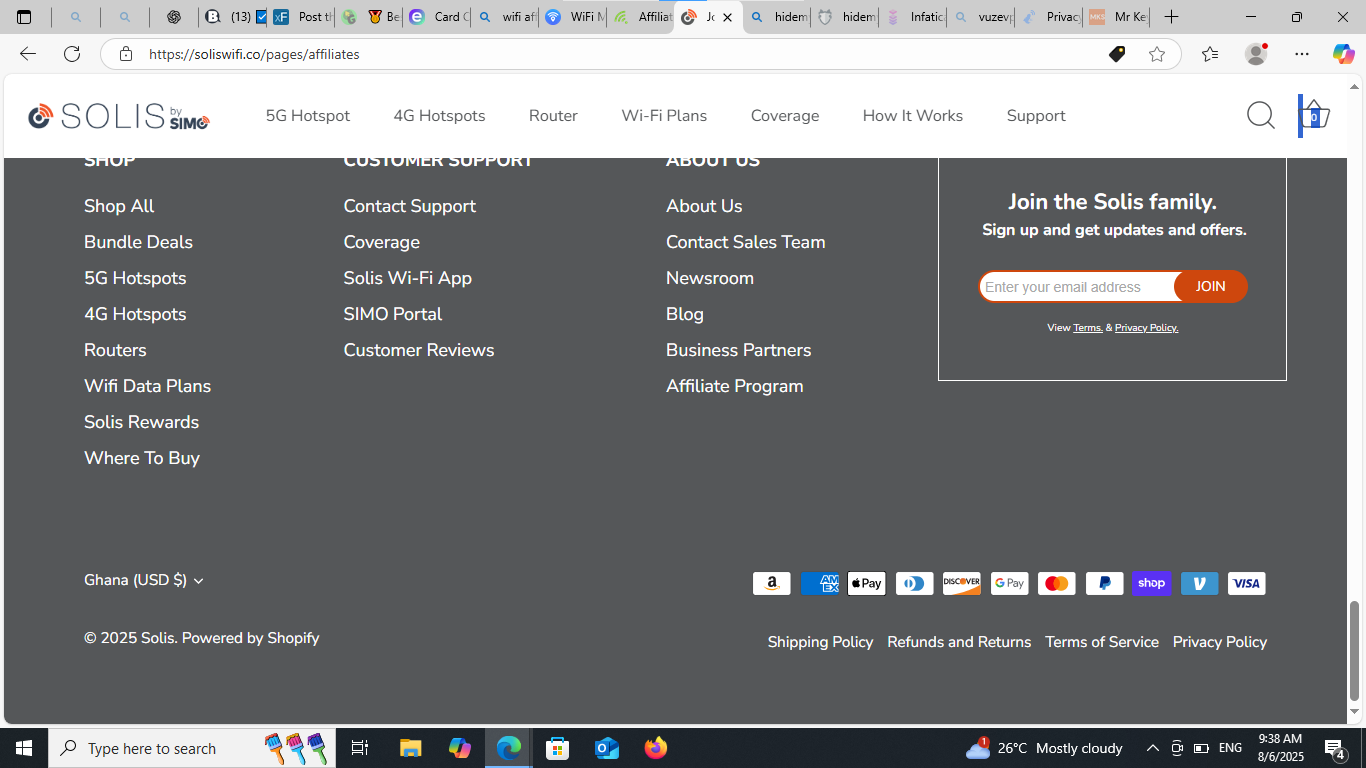Image resolution: width=1366 pixels, height=768 pixels.
Task: Open the site search magnifier icon
Action: 1261,116
